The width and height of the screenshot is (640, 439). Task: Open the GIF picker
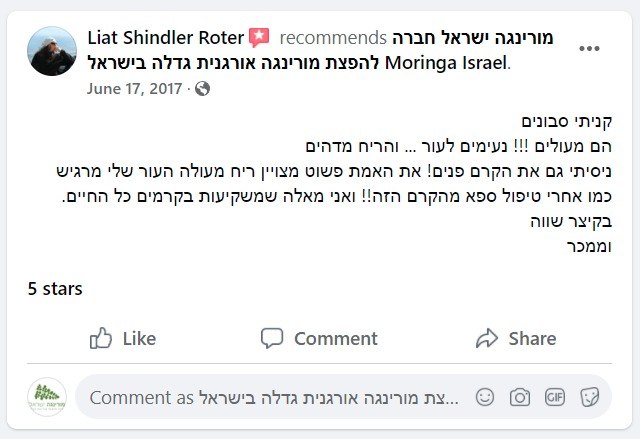(x=555, y=397)
